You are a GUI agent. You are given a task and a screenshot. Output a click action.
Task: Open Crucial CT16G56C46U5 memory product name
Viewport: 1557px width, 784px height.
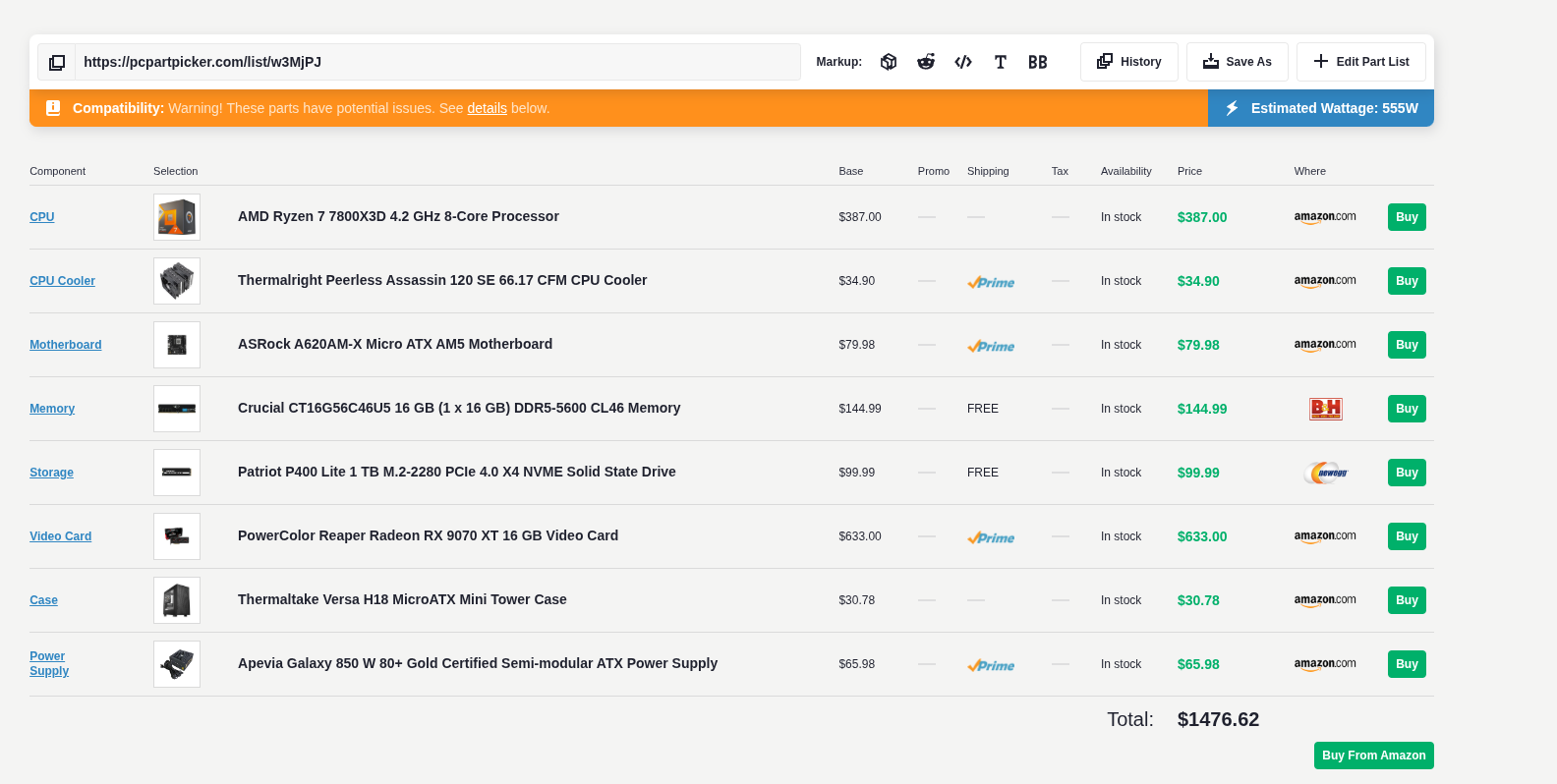(459, 408)
